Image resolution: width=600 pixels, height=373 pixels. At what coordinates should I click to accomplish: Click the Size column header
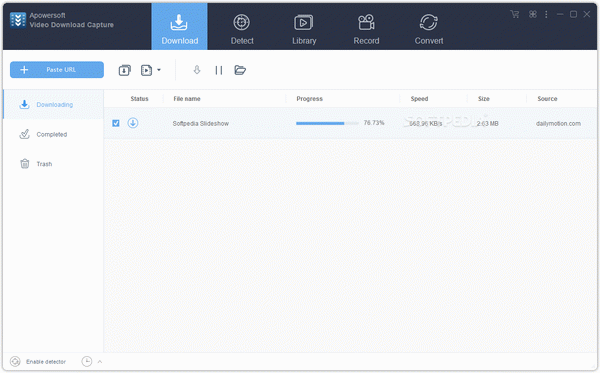[484, 99]
